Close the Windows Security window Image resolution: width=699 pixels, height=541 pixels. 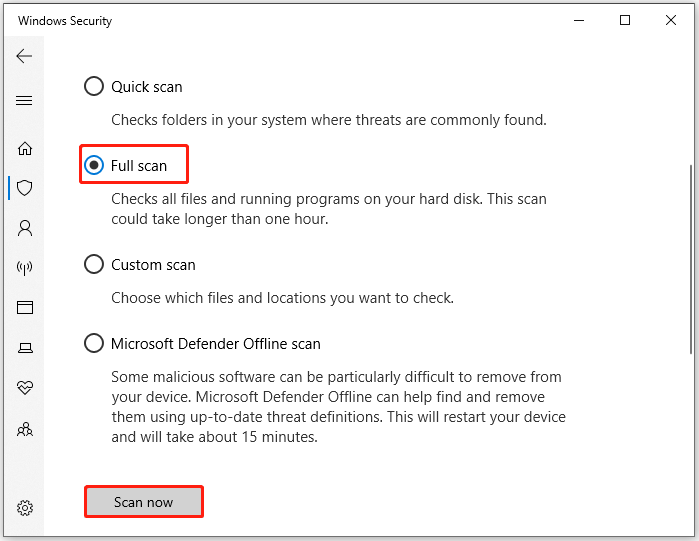pos(671,20)
